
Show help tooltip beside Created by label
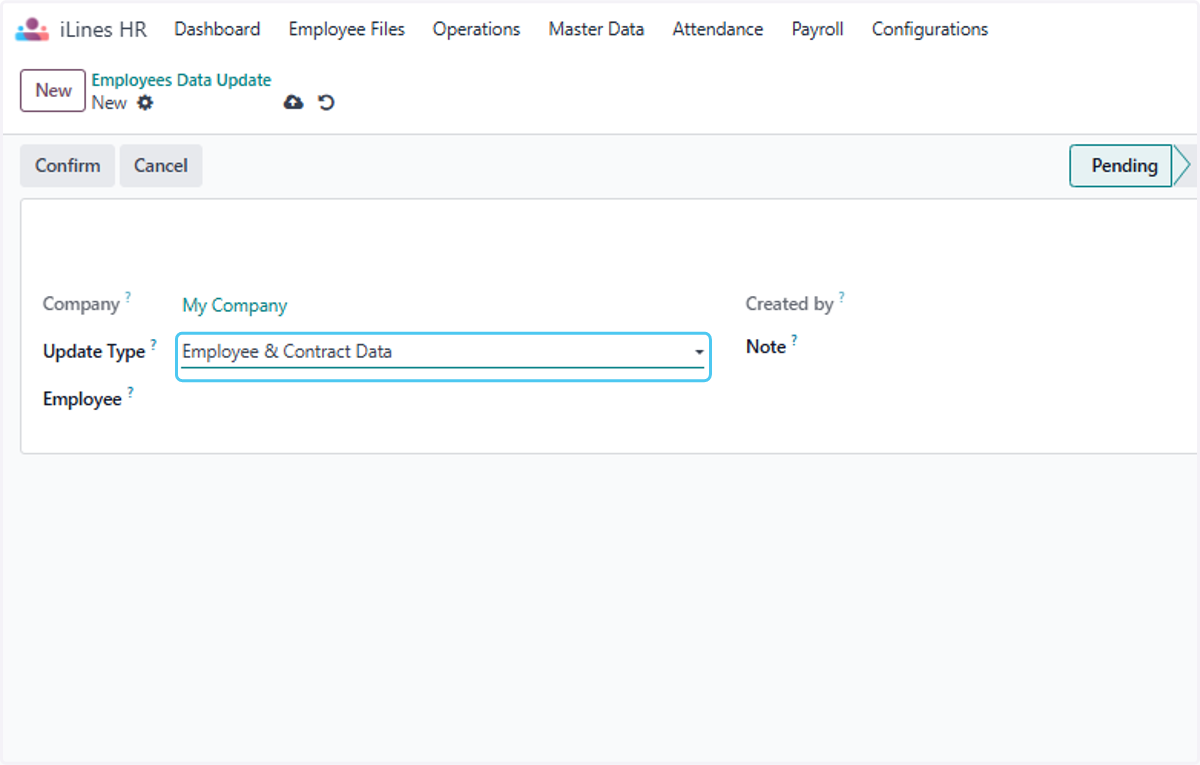click(841, 297)
